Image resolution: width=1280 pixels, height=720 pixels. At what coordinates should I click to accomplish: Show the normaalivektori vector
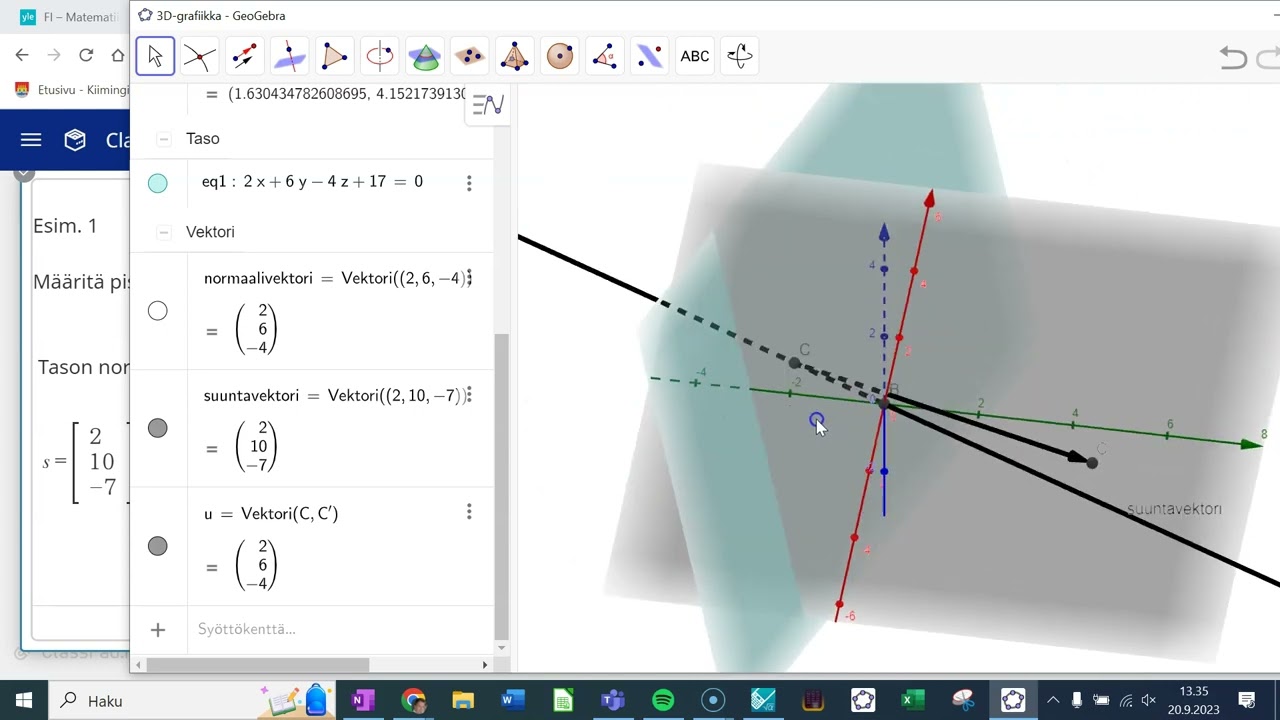(x=158, y=311)
